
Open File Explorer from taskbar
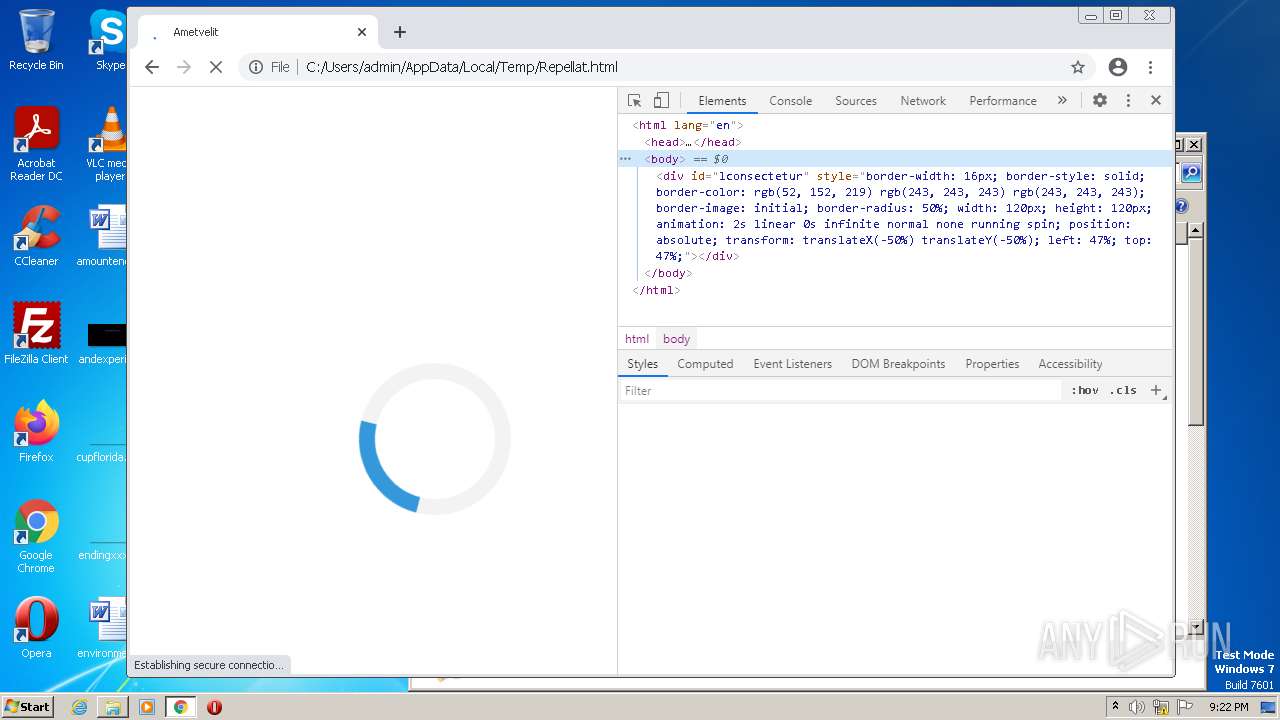coord(113,707)
